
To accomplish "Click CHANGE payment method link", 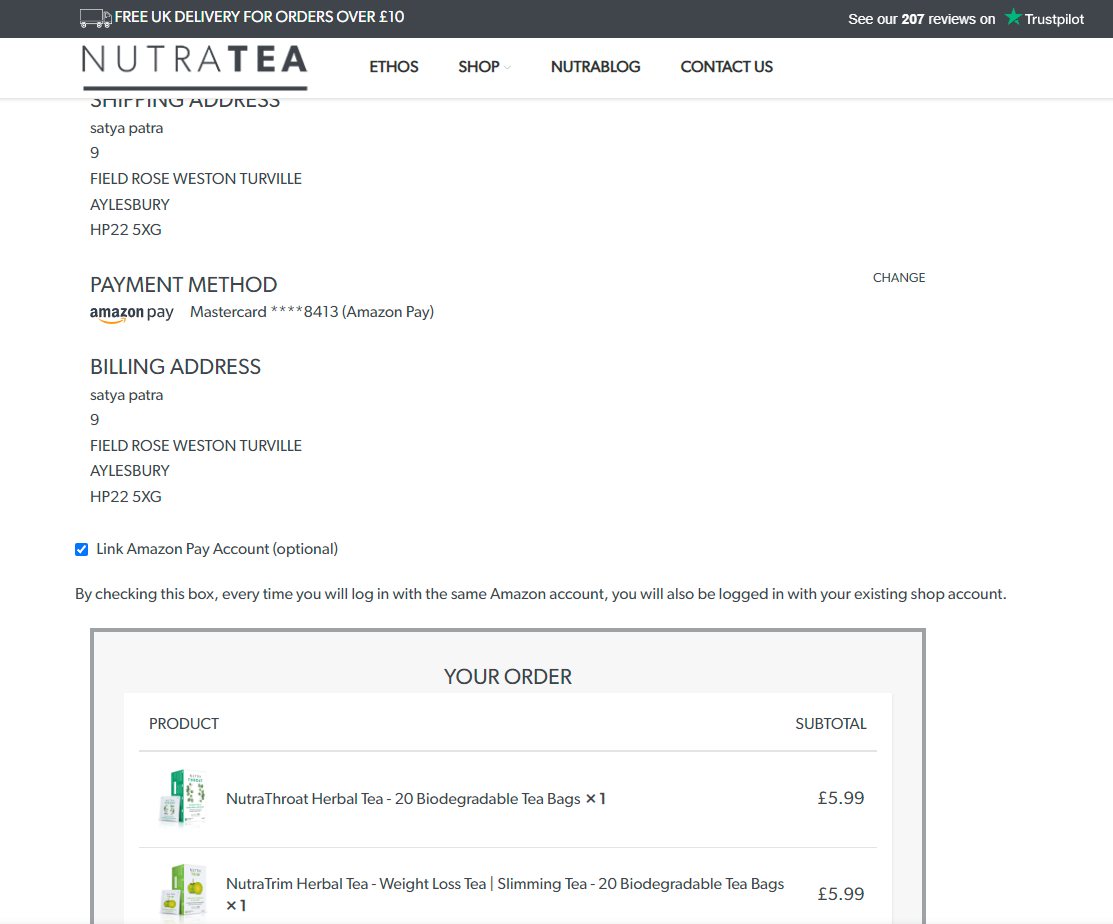I will pos(899,277).
